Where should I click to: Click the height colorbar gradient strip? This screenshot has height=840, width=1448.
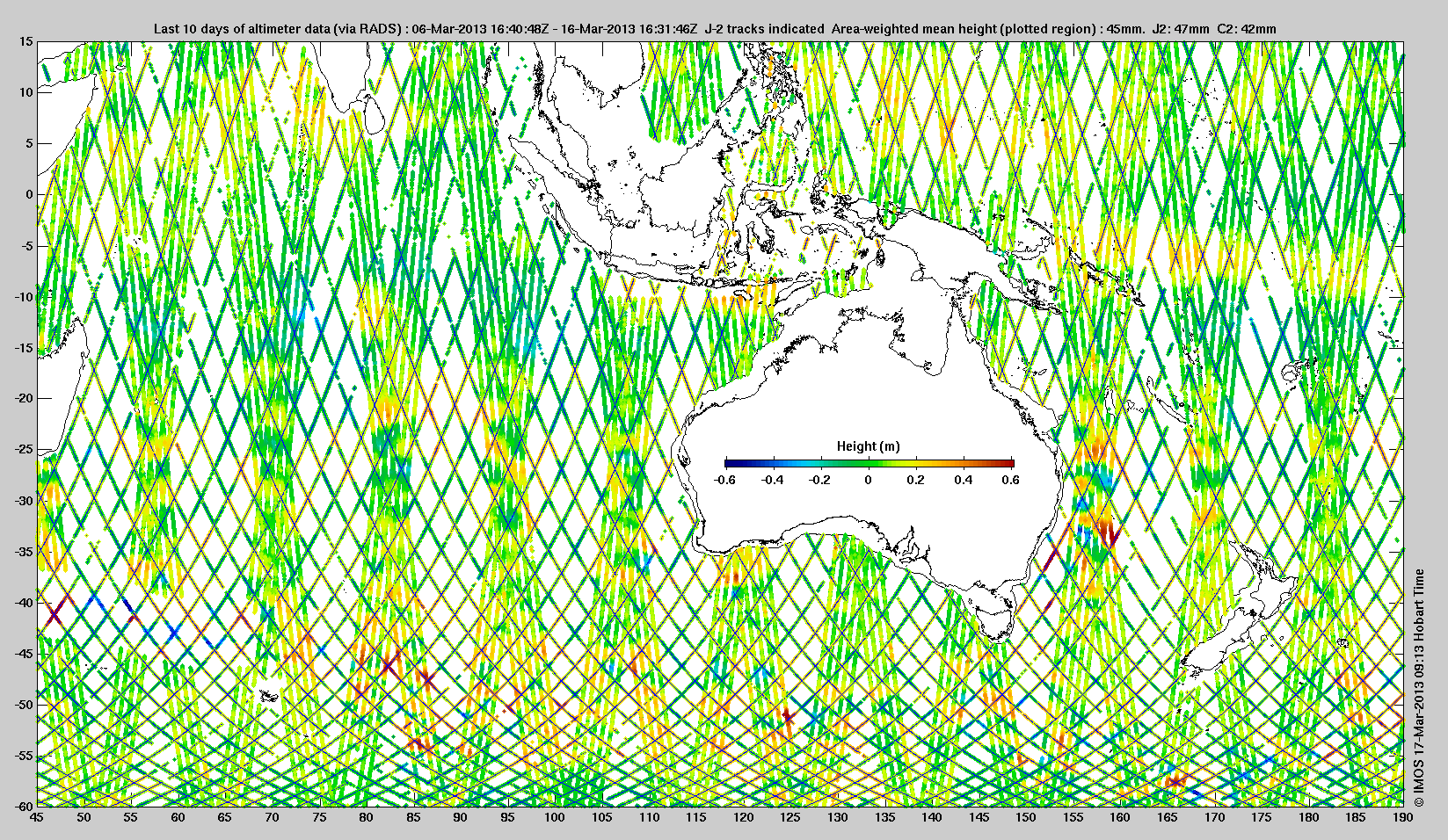pyautogui.click(x=870, y=463)
